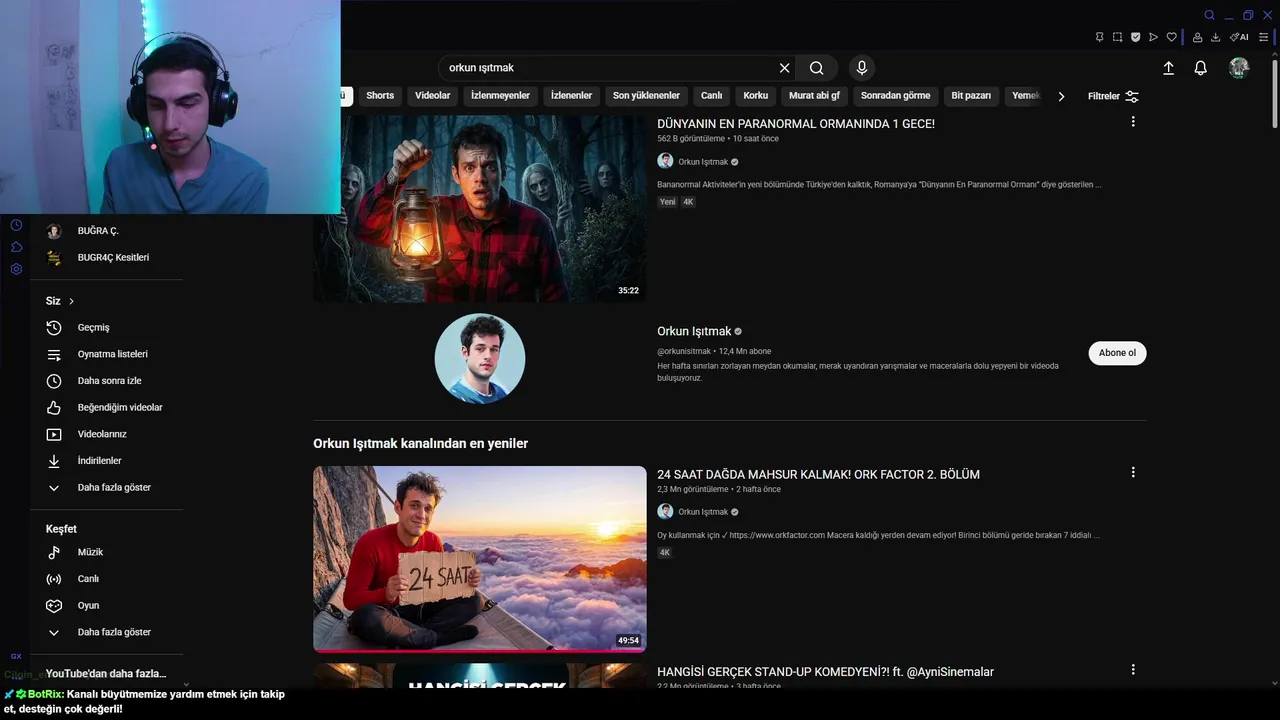Viewport: 1280px width, 720px height.
Task: Start voice search with the microphone icon
Action: pyautogui.click(x=862, y=68)
